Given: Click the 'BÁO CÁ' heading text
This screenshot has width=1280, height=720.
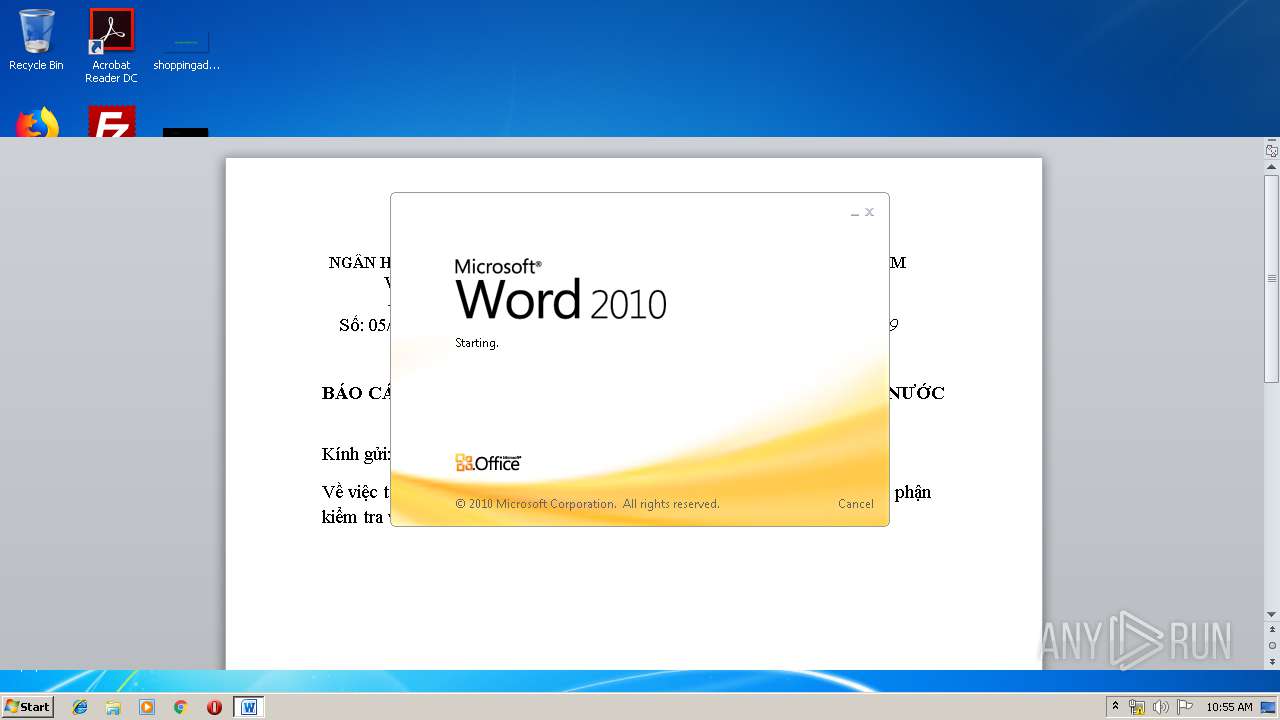Looking at the screenshot, I should point(356,393).
